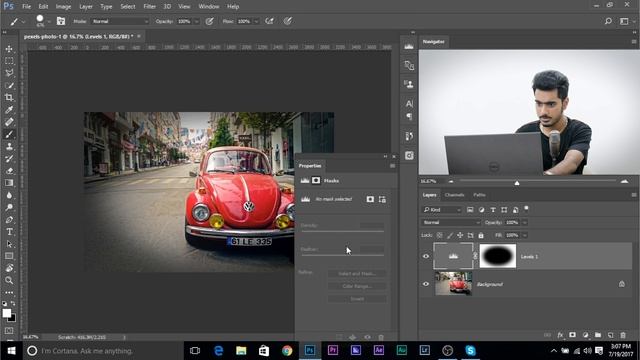Open the Opacity dropdown in options bar

click(x=197, y=21)
